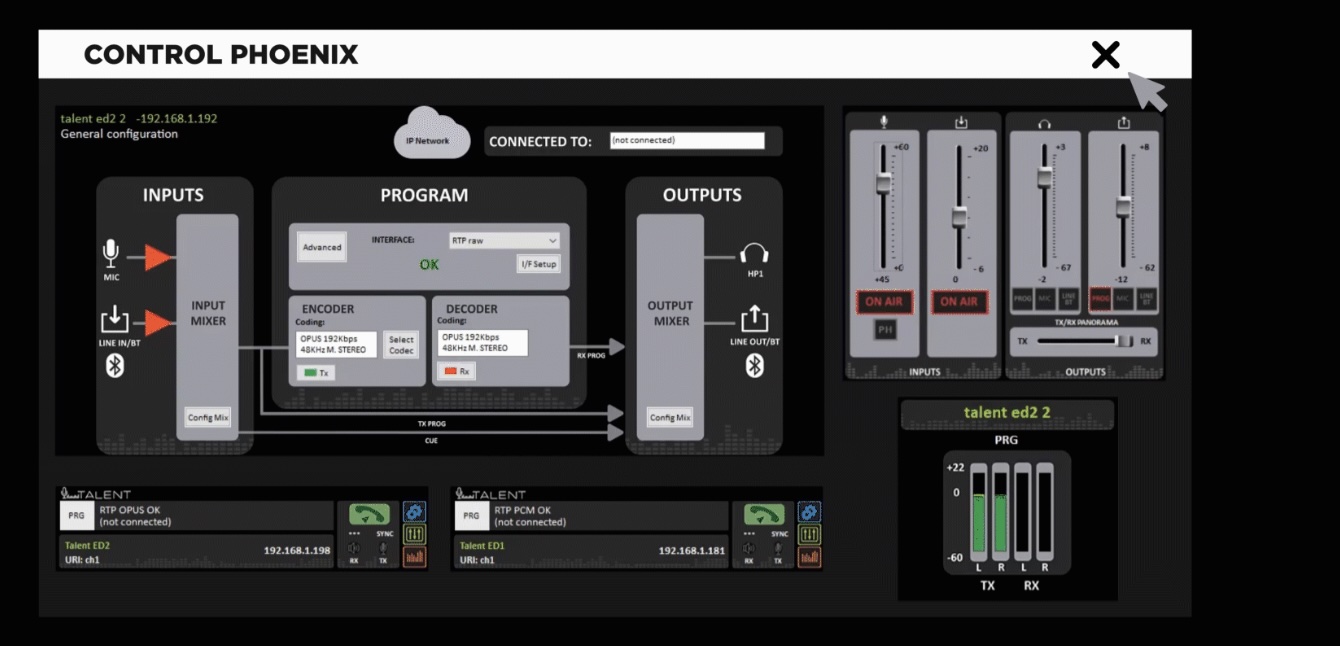Toggle ON AIR for the line input channel

tap(958, 302)
